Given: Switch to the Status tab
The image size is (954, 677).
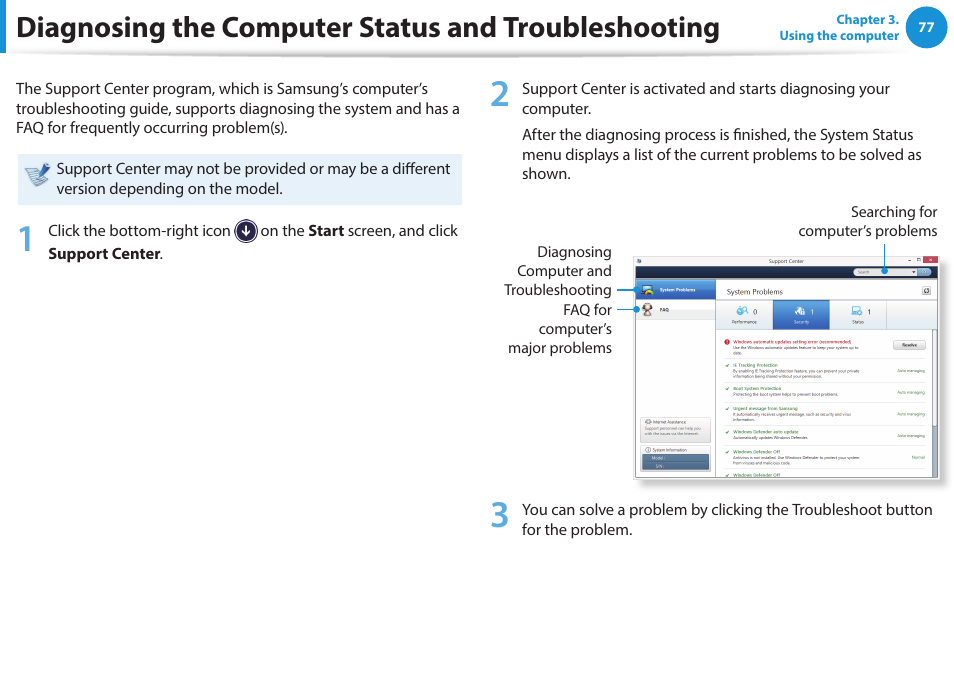Looking at the screenshot, I should tap(858, 315).
